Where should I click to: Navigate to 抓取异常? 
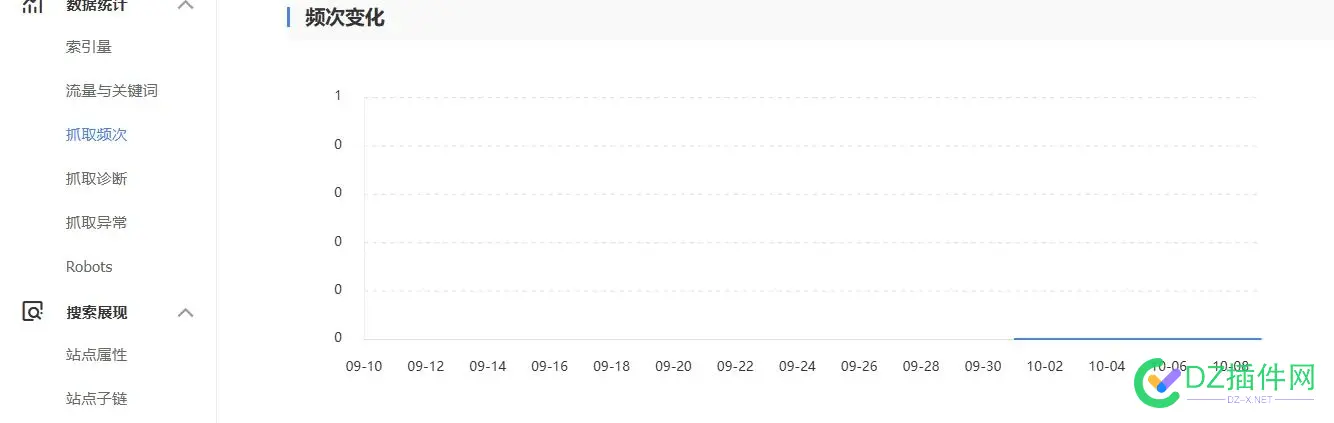pyautogui.click(x=96, y=222)
